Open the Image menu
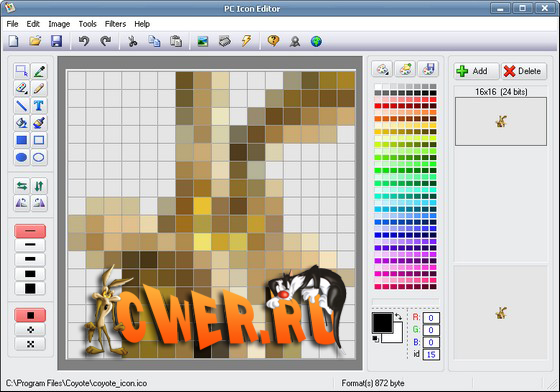The height and width of the screenshot is (392, 560). 59,24
